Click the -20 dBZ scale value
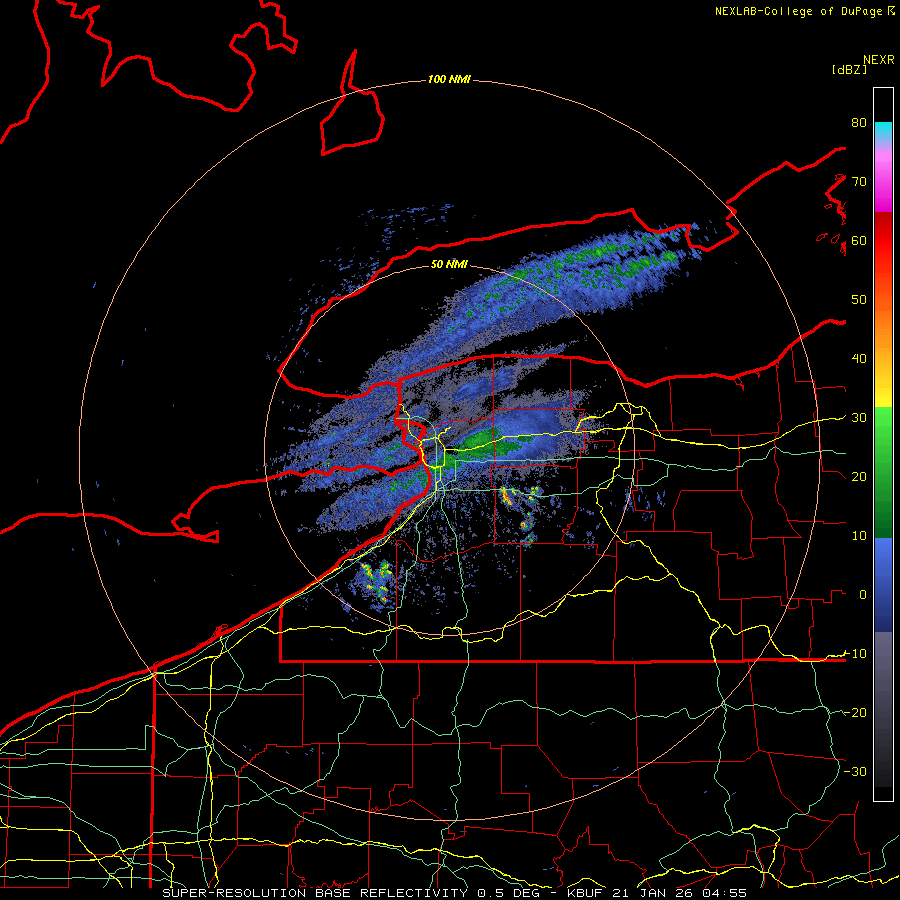900x900 pixels. pos(855,712)
